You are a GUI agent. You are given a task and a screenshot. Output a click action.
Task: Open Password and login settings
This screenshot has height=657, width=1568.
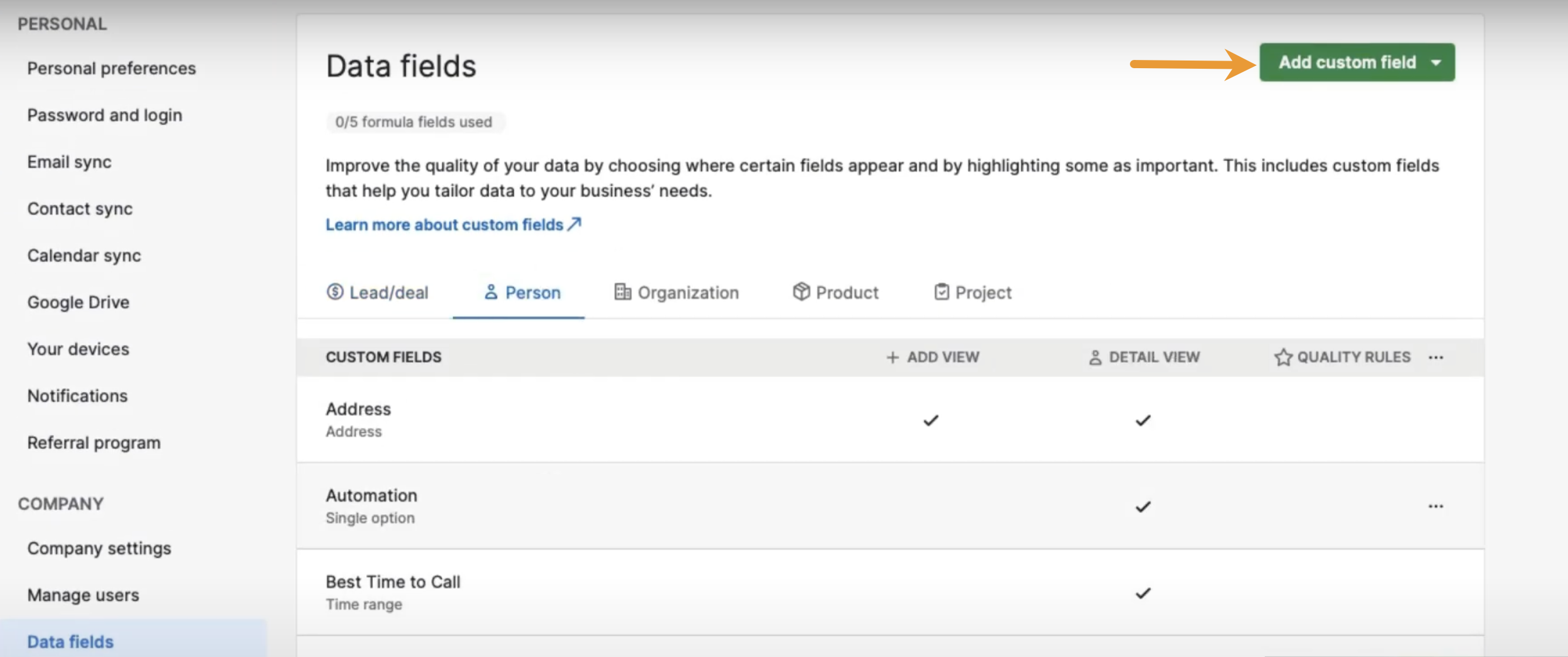105,115
